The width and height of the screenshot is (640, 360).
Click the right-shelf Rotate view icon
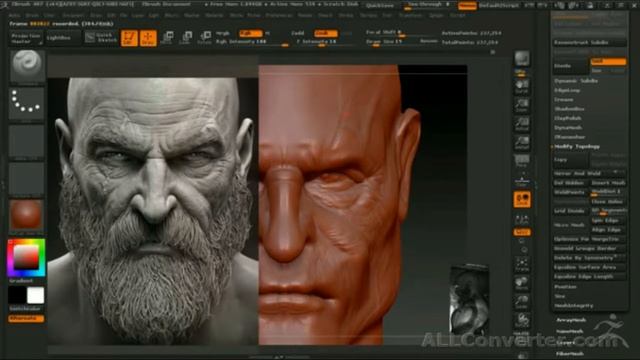pos(522,321)
